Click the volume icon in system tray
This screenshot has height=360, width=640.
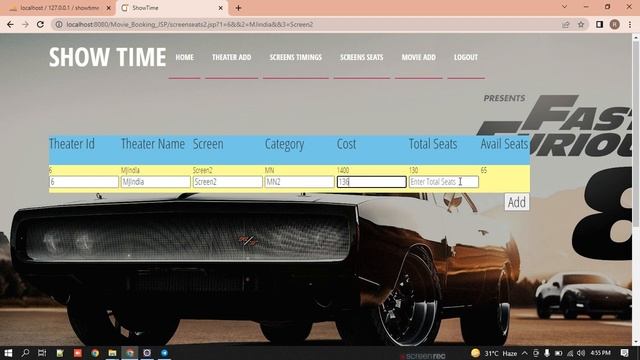click(580, 353)
